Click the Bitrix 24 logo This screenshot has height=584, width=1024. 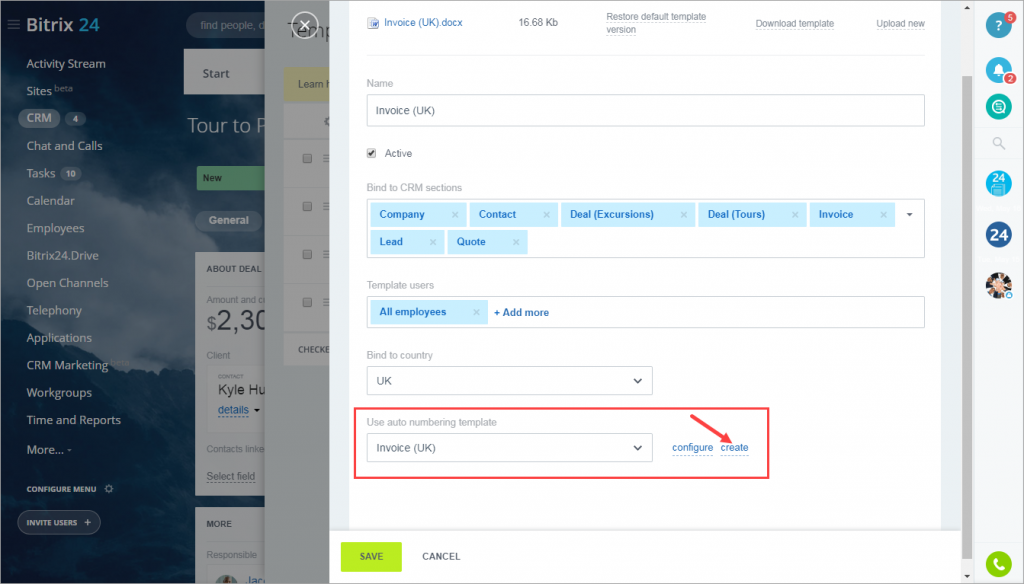tap(63, 25)
